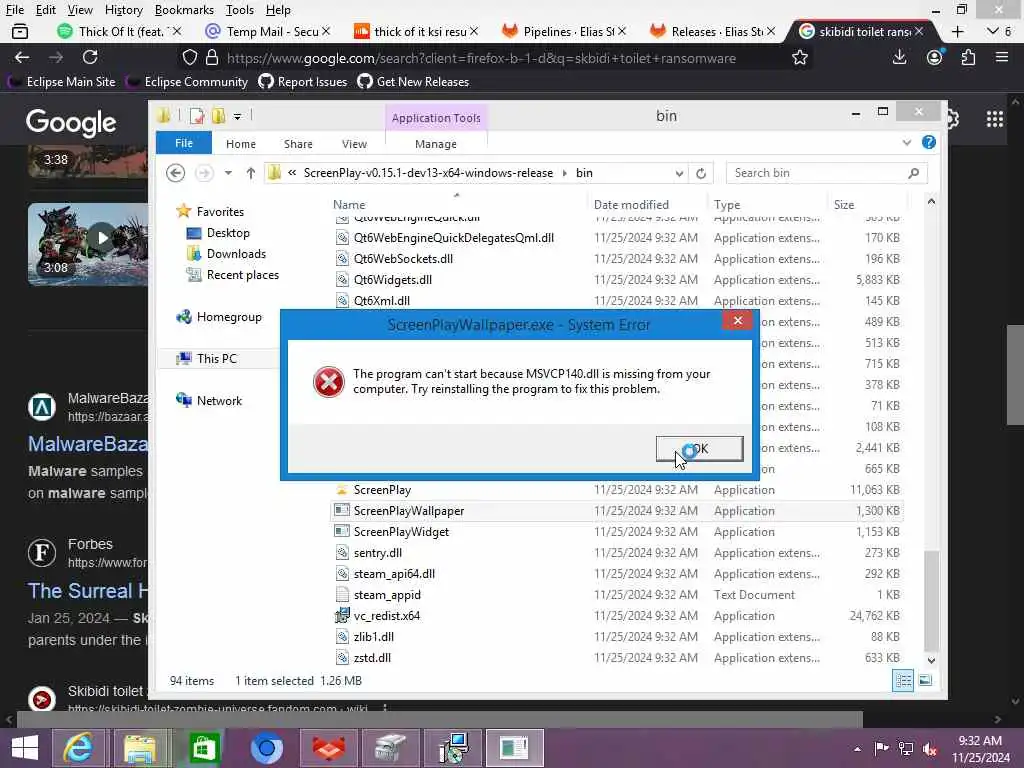Open the Firefox Tools menu
Viewport: 1024px width, 768px height.
point(240,10)
